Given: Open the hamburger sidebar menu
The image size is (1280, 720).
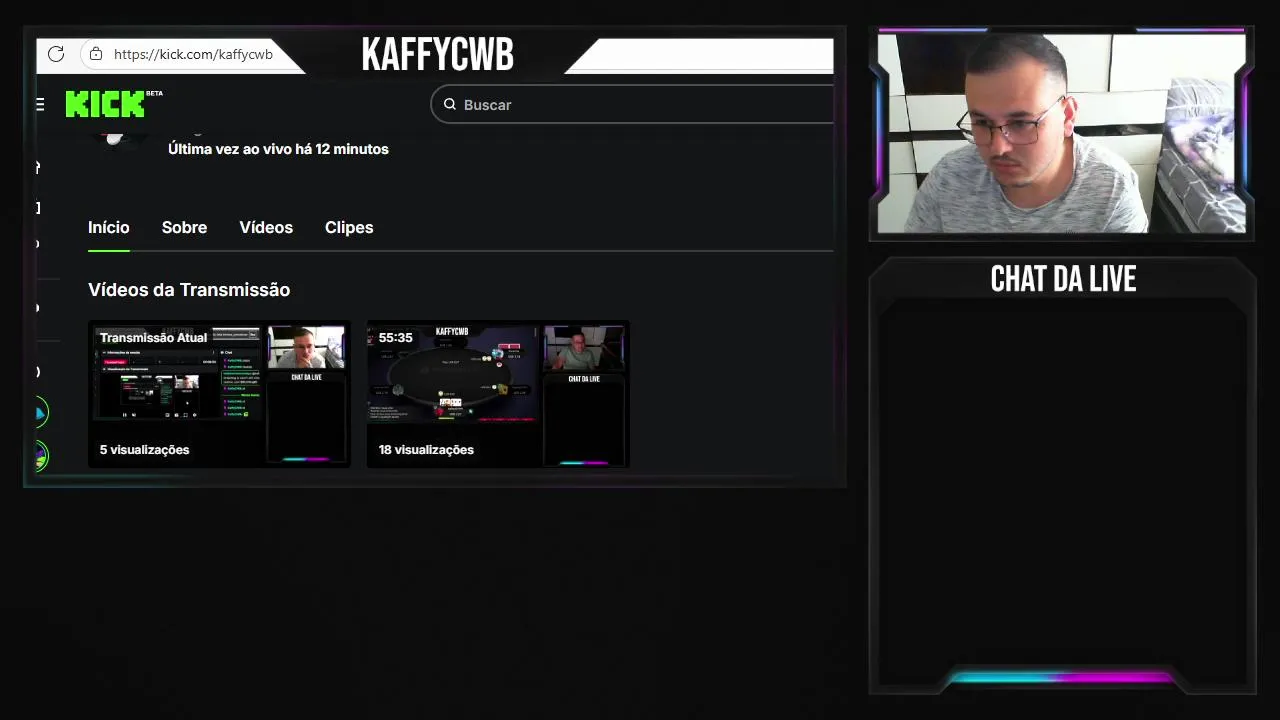Looking at the screenshot, I should tap(39, 104).
